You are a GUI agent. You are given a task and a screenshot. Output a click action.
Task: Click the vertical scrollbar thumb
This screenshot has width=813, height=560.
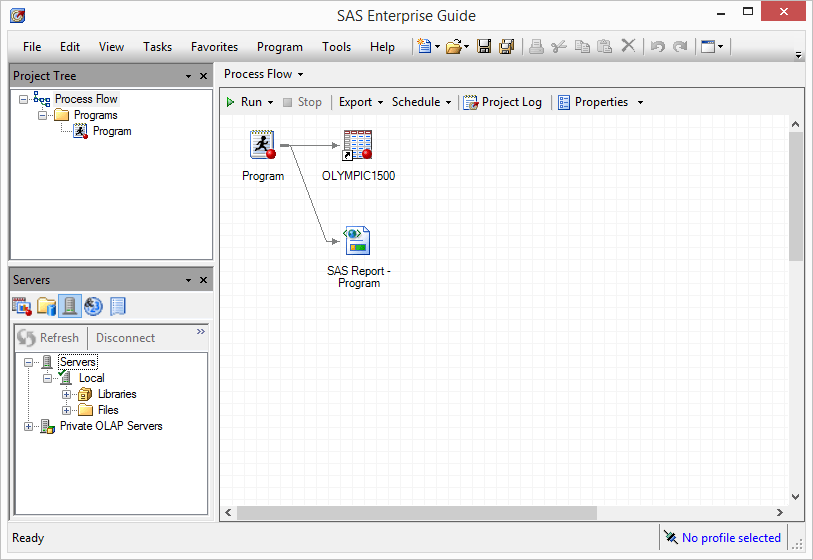795,197
